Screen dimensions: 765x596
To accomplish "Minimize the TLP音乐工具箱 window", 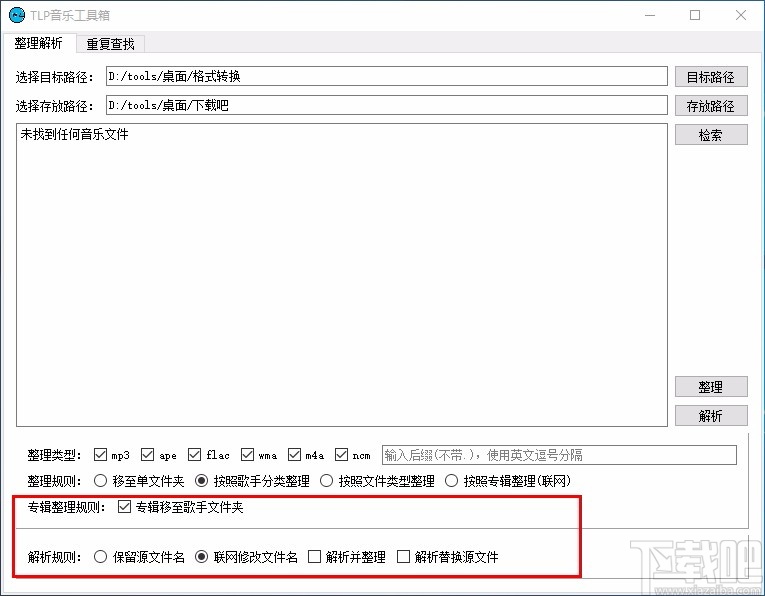I will [650, 15].
